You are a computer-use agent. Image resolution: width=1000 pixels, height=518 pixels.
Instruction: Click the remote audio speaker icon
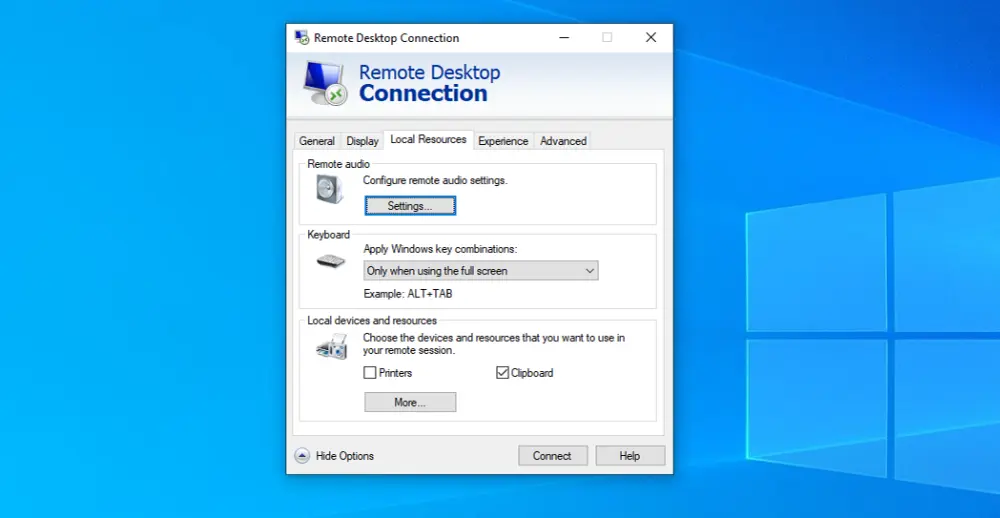point(329,189)
